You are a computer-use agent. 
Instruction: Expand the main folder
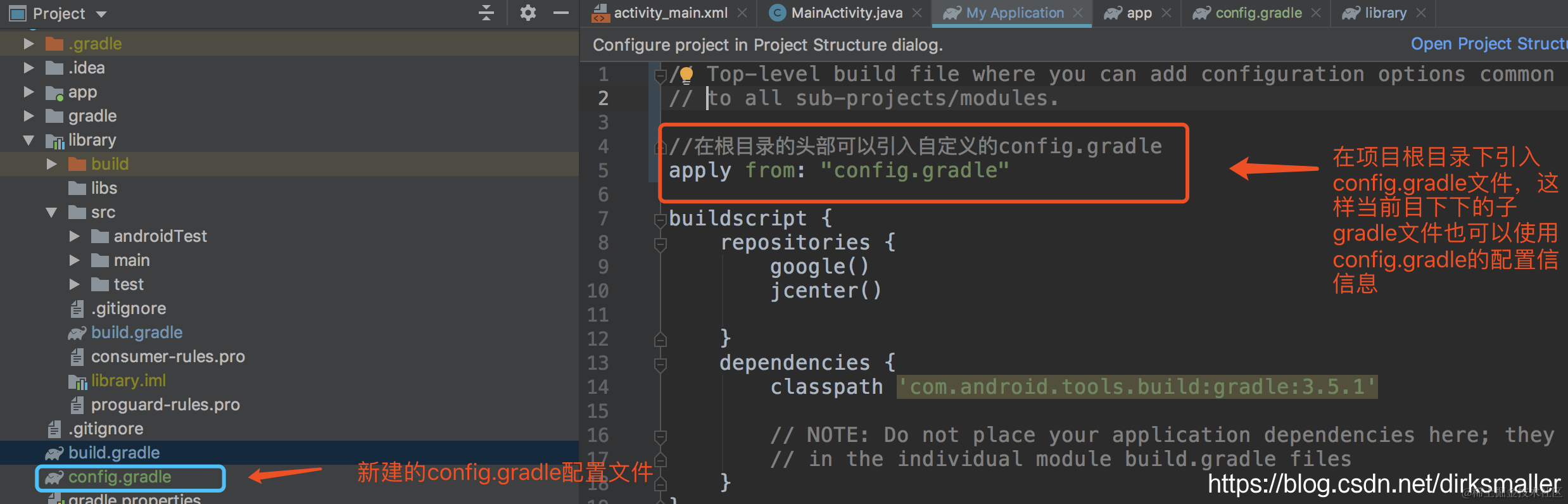(x=74, y=260)
